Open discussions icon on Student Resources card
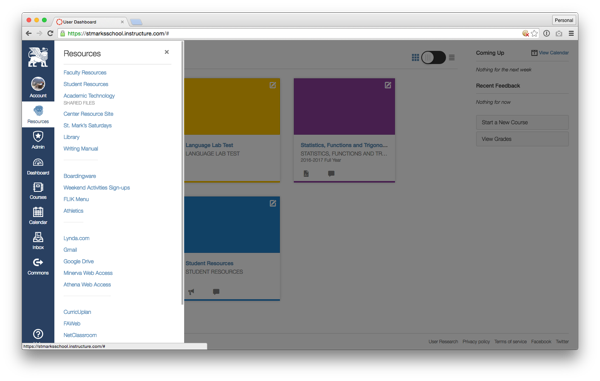The image size is (600, 381). point(216,292)
